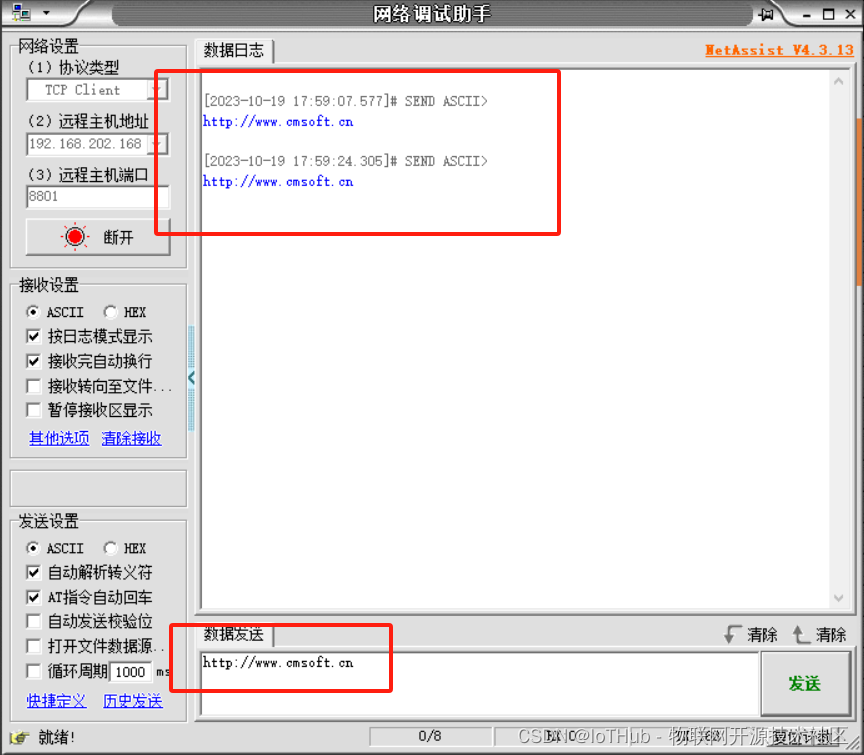Click the down-arrow 清除 icon above the send area

tap(731, 633)
